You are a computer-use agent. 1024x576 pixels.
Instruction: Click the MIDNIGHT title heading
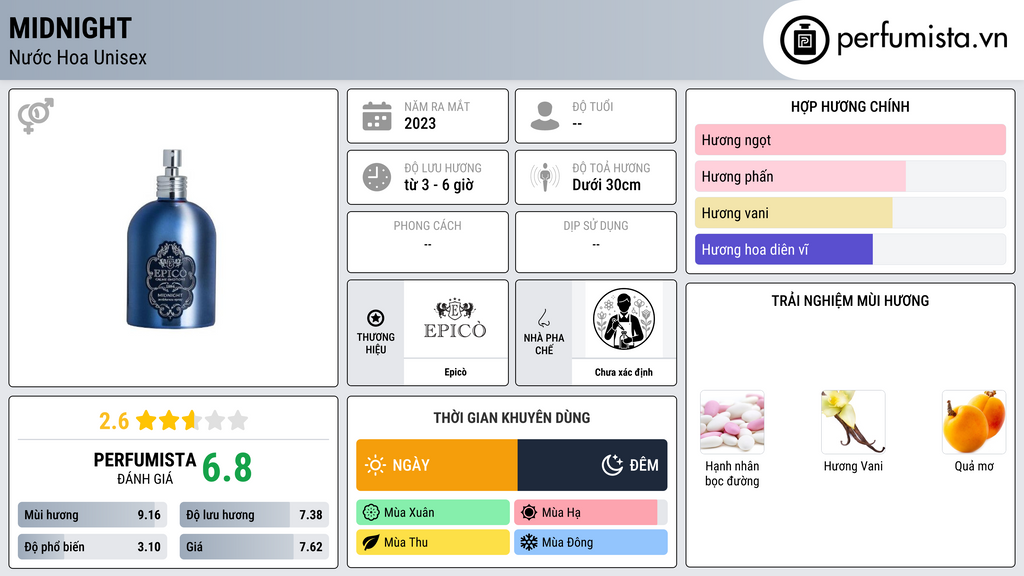point(71,28)
